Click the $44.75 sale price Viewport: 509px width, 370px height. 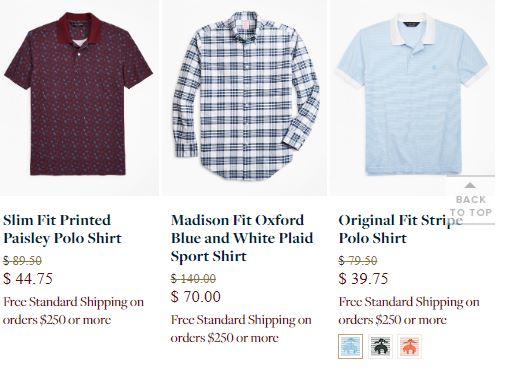click(x=28, y=278)
